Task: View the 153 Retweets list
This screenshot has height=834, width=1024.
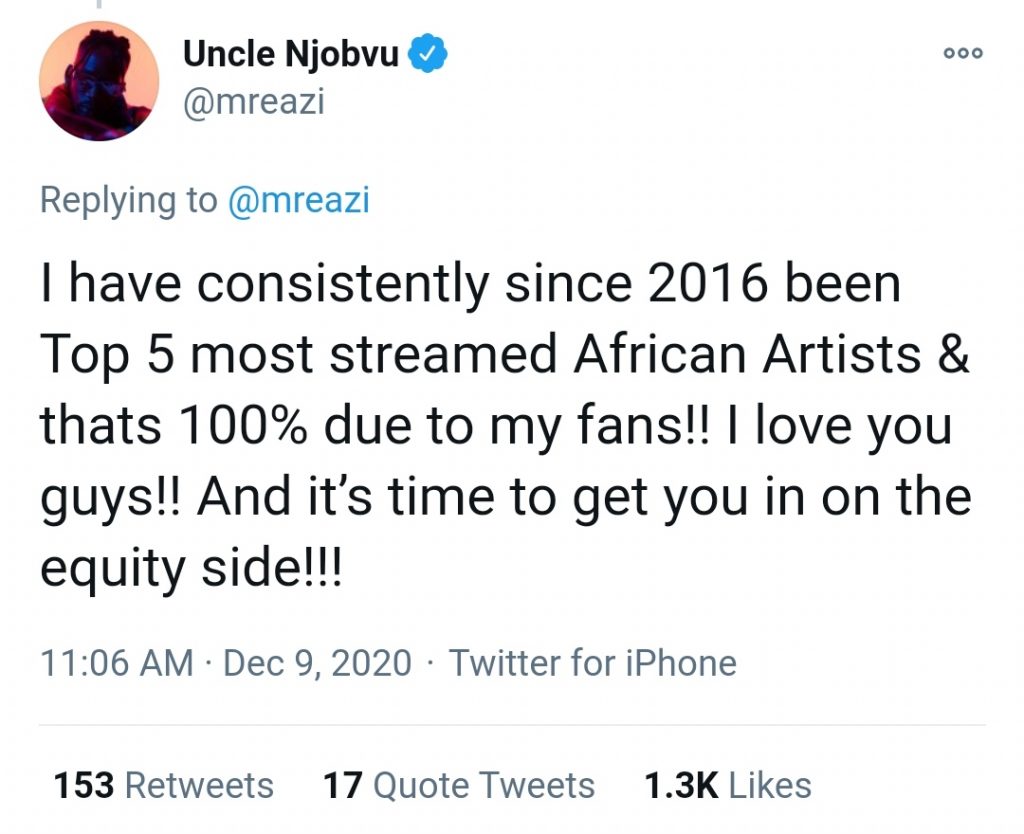Action: click(x=163, y=785)
